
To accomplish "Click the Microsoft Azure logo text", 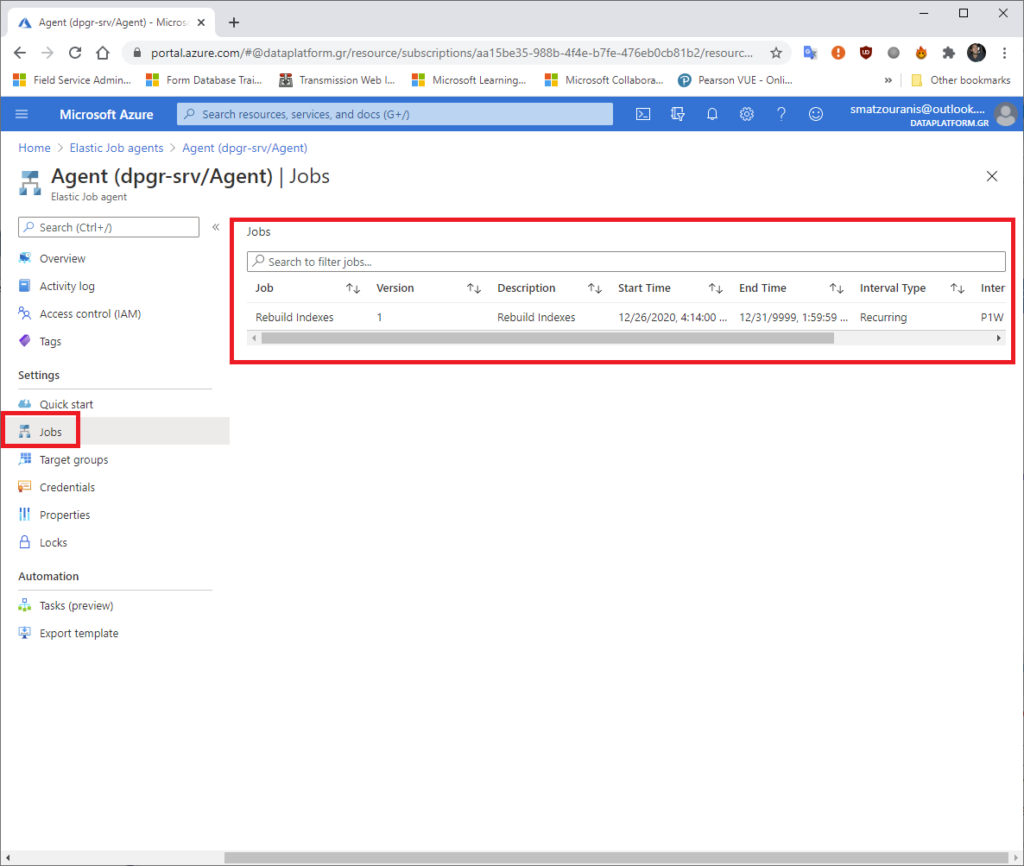I will pyautogui.click(x=106, y=114).
